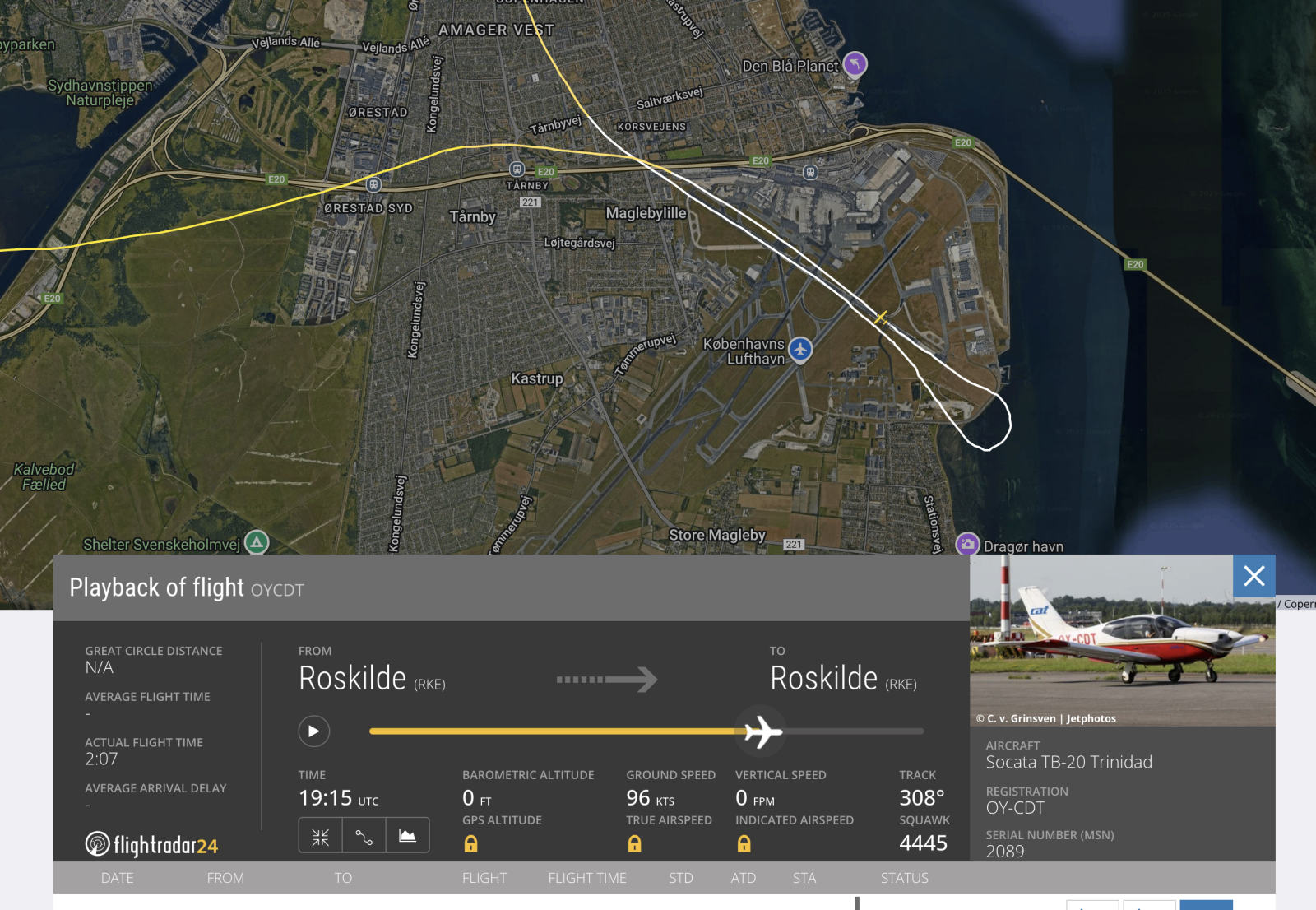Click the Dragør havn photo marker
This screenshot has width=1316, height=910.
coord(967,544)
